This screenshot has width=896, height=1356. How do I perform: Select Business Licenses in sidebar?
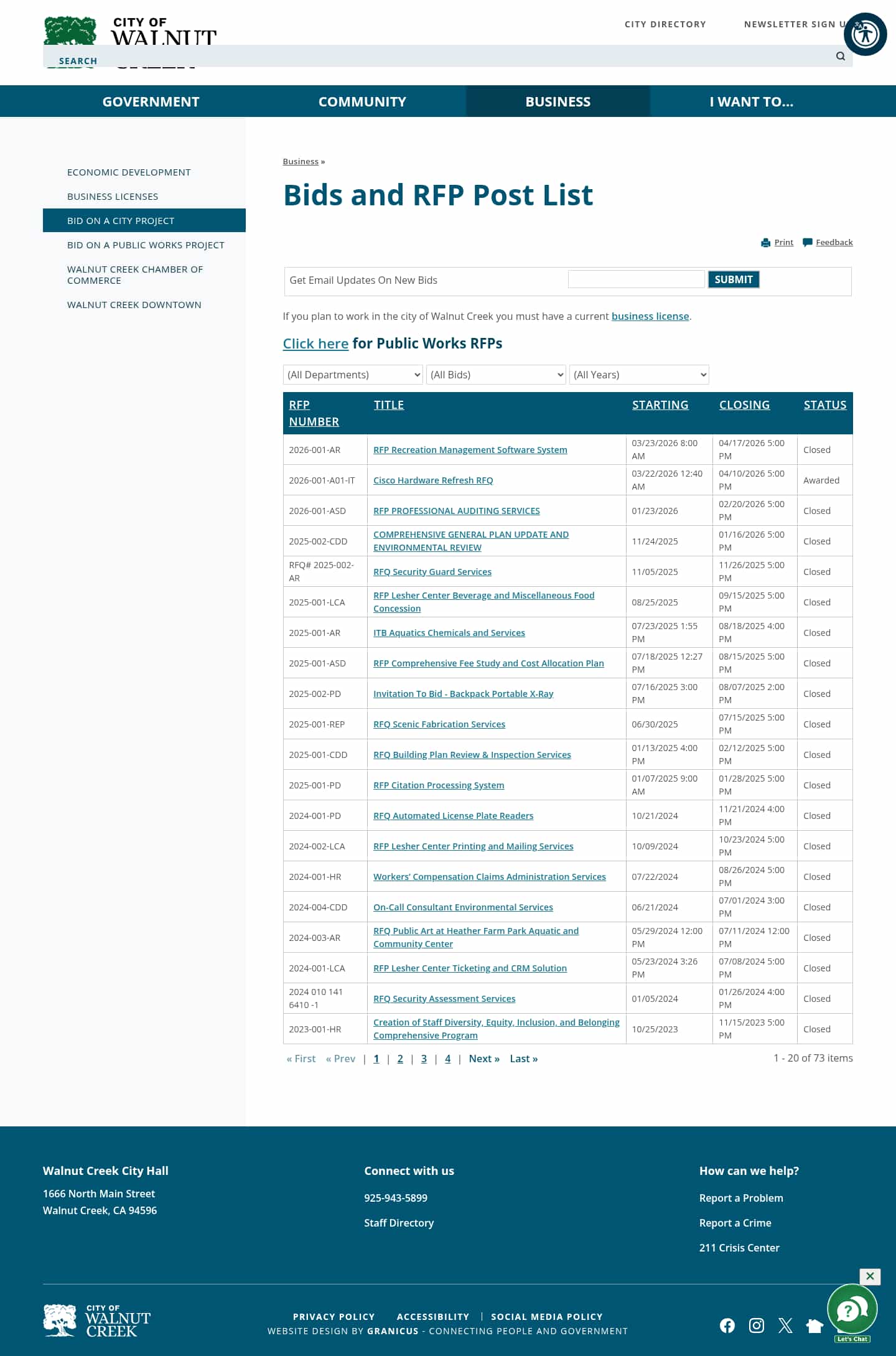(x=113, y=197)
